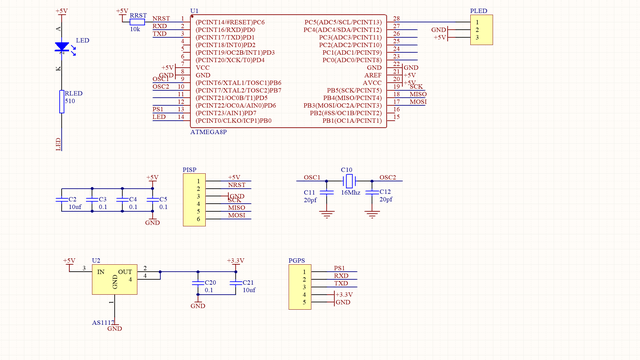The height and width of the screenshot is (360, 640).
Task: Select the U2 AS1117 regulator block
Action: tap(115, 279)
